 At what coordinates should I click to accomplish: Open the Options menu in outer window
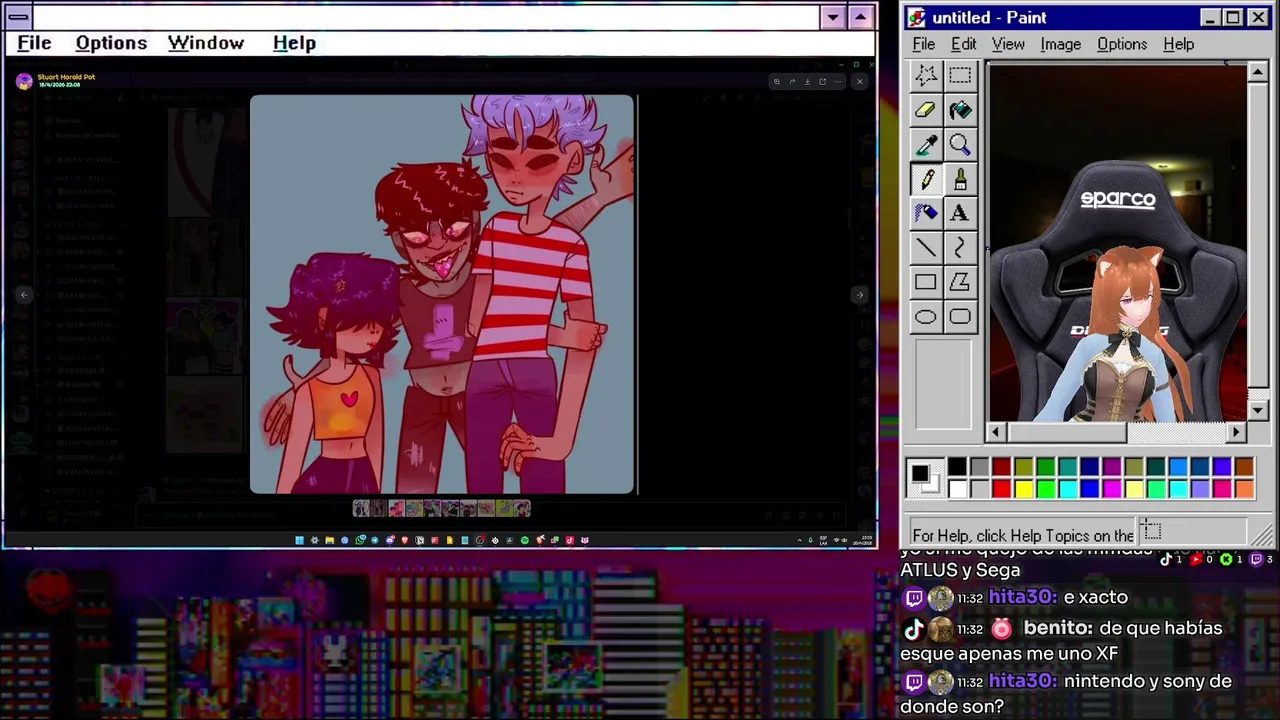pyautogui.click(x=111, y=43)
